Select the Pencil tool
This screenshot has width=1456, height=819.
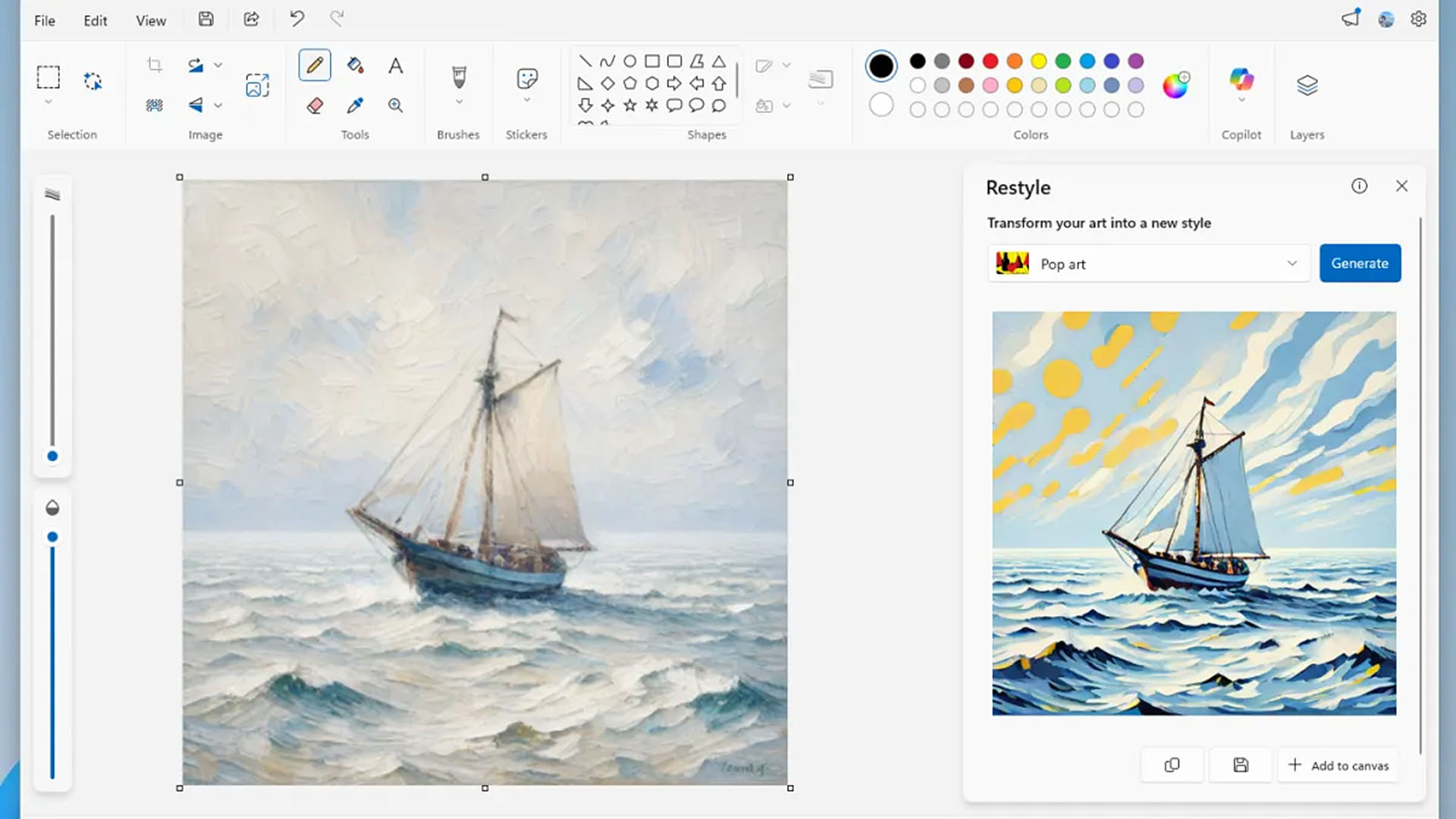315,65
